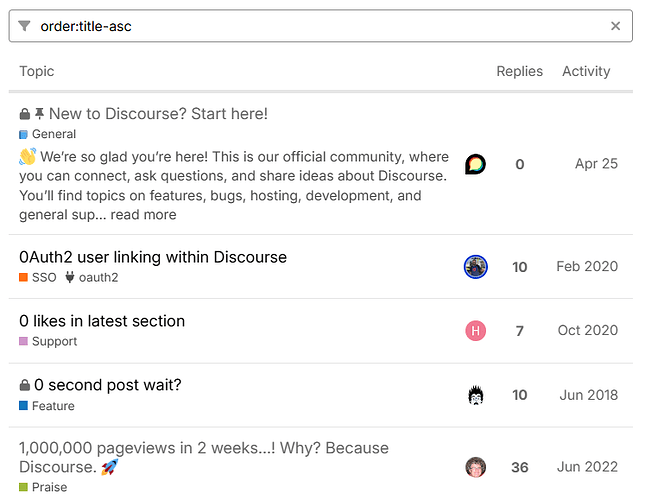Click the General category color square
Image resolution: width=645 pixels, height=500 pixels.
pos(23,134)
